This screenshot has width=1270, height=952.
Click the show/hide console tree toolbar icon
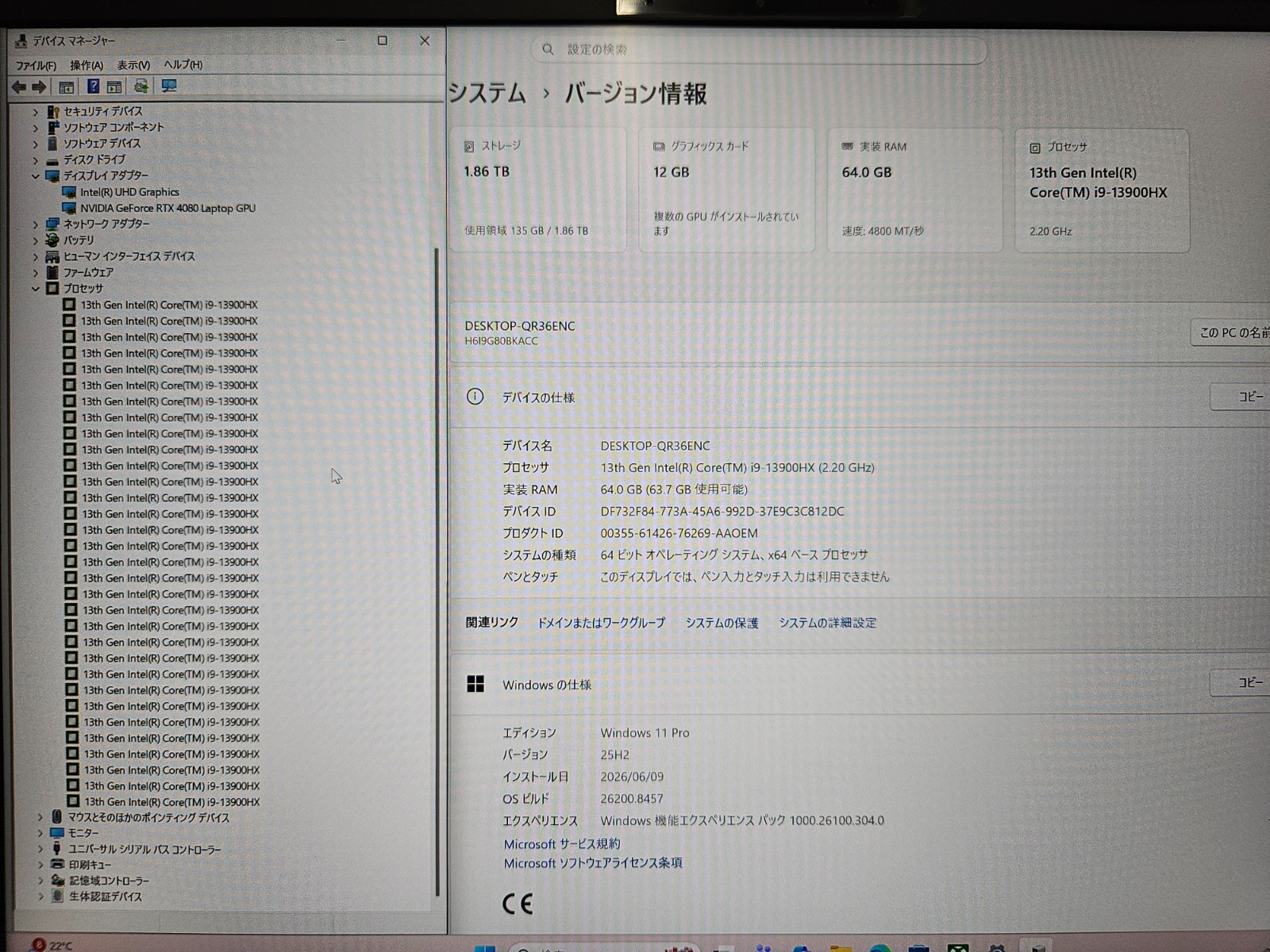click(x=67, y=86)
